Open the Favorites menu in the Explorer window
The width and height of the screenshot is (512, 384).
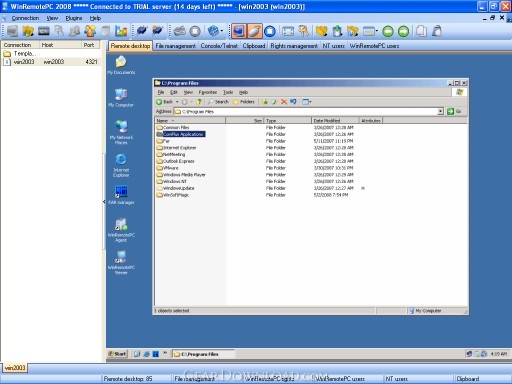tap(208, 92)
